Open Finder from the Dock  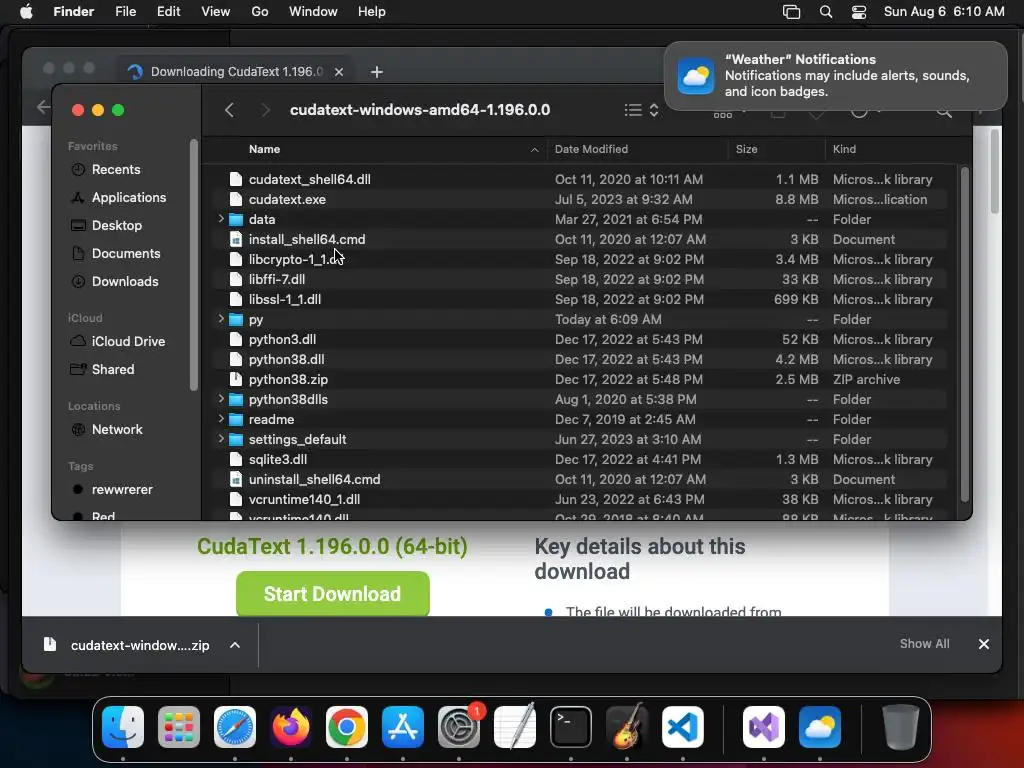tap(123, 727)
